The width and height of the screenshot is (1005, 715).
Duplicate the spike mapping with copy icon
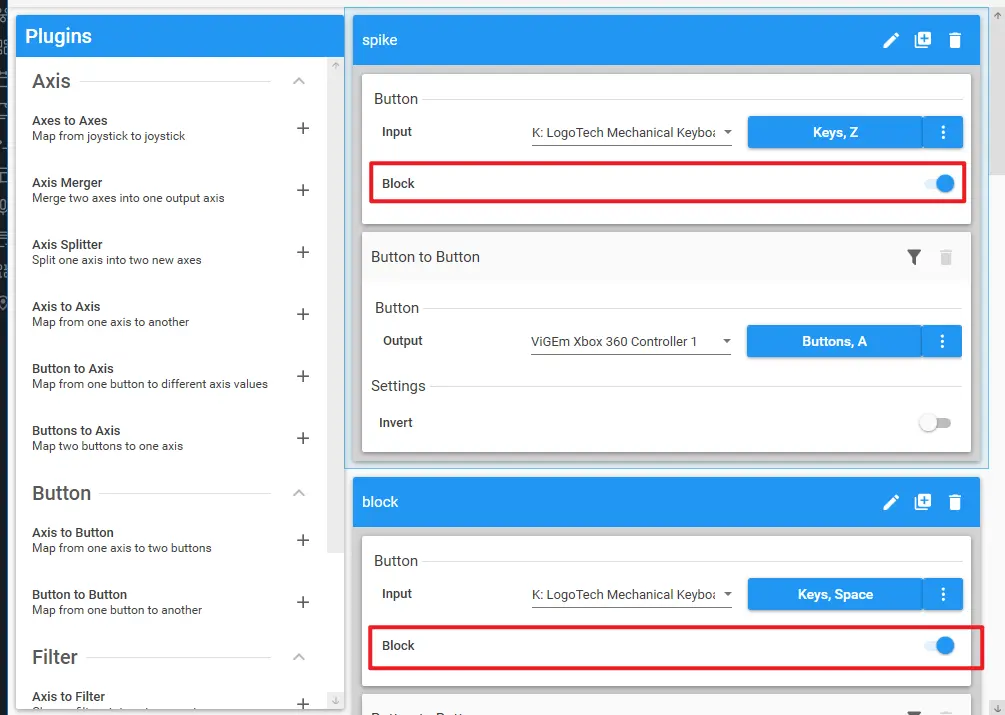923,41
